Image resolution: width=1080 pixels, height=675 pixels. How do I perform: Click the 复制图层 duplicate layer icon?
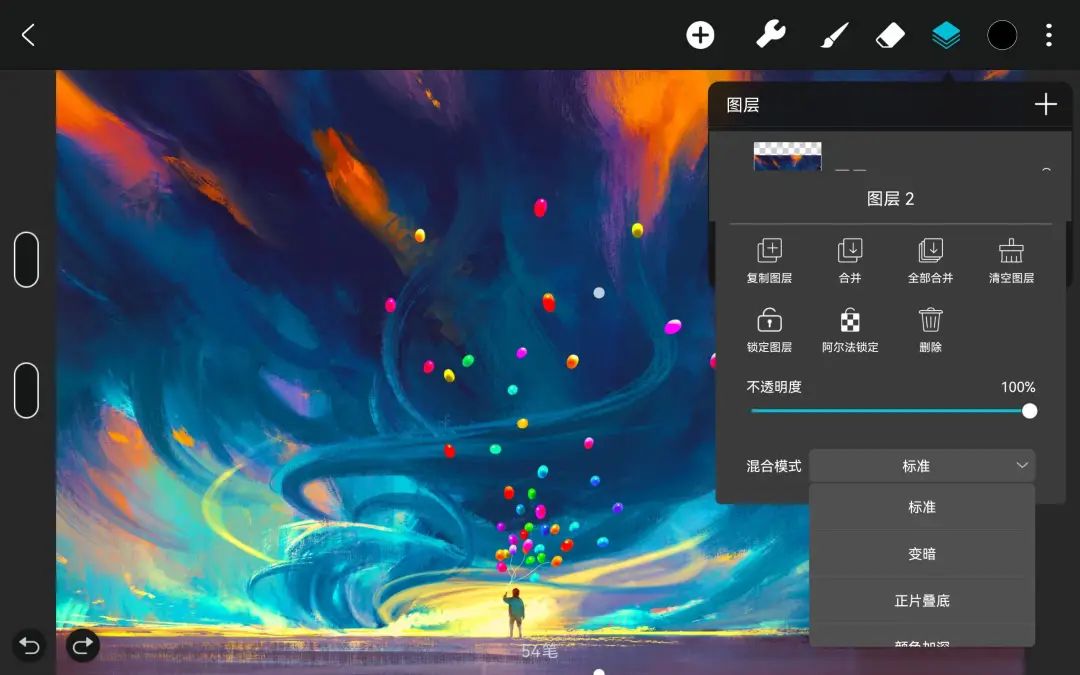click(x=769, y=250)
